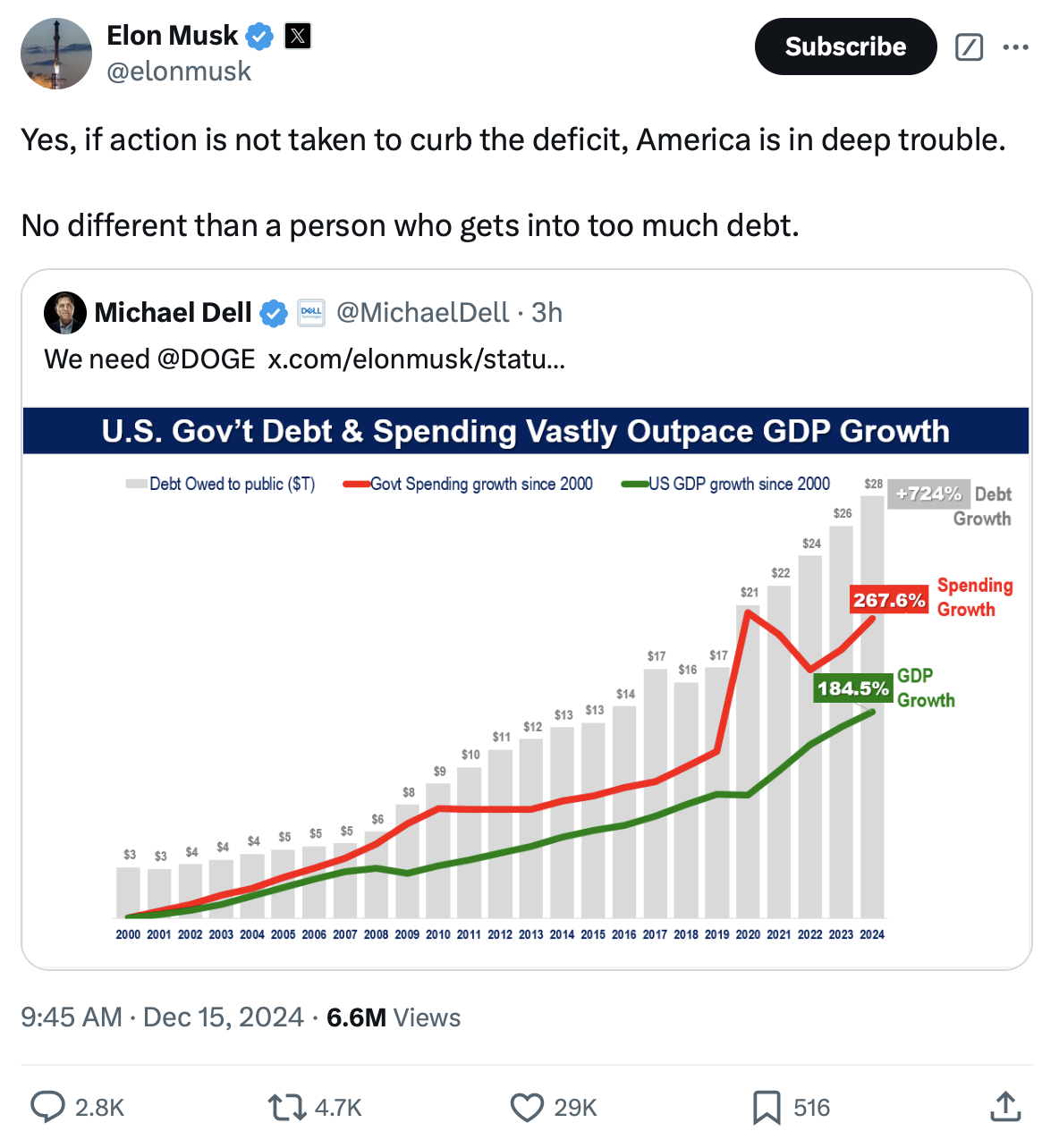Click Michael Dell's verified checkmark
The width and height of the screenshot is (1059, 1148).
[x=274, y=313]
